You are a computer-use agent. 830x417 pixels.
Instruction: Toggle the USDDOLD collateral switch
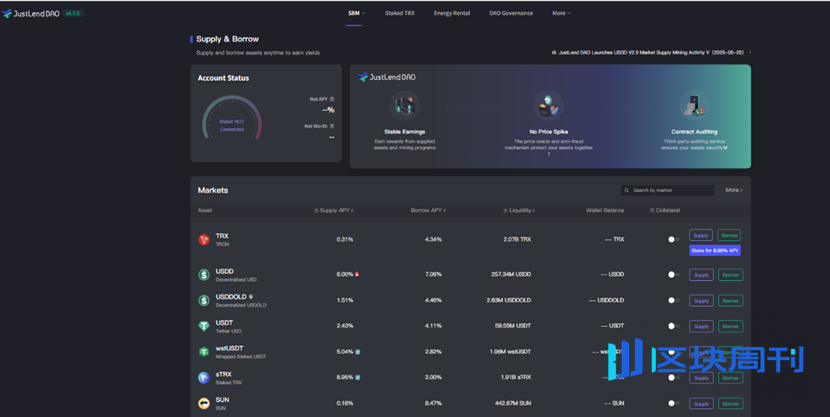point(673,301)
